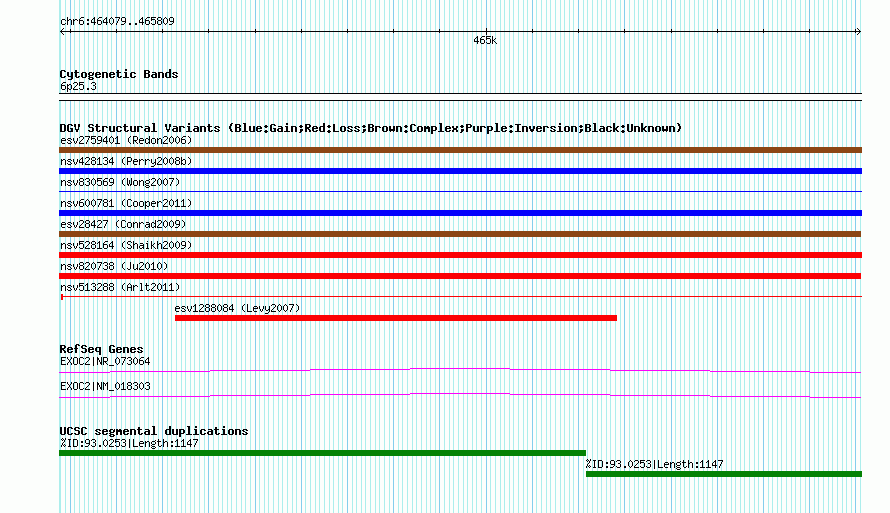The image size is (890, 513).
Task: Open variant label nsv830569 (Wong2007)
Action: coord(120,182)
